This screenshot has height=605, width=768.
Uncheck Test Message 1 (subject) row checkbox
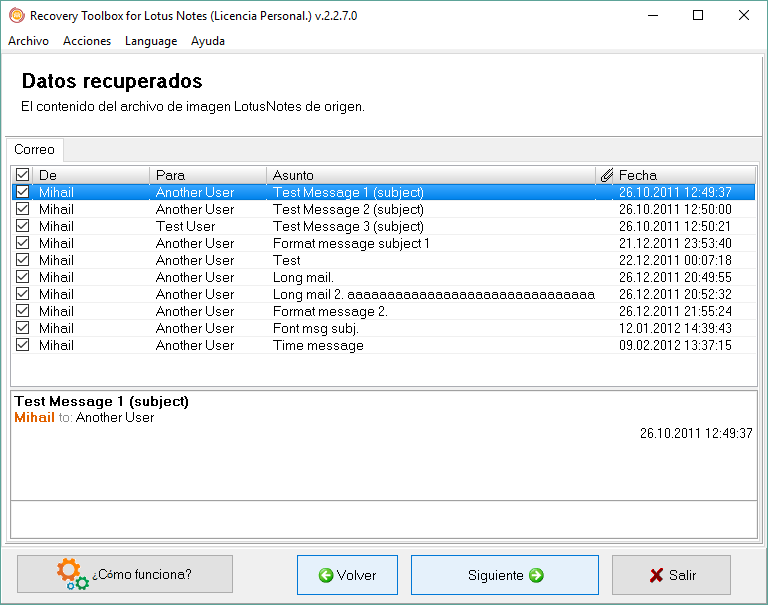pos(23,192)
